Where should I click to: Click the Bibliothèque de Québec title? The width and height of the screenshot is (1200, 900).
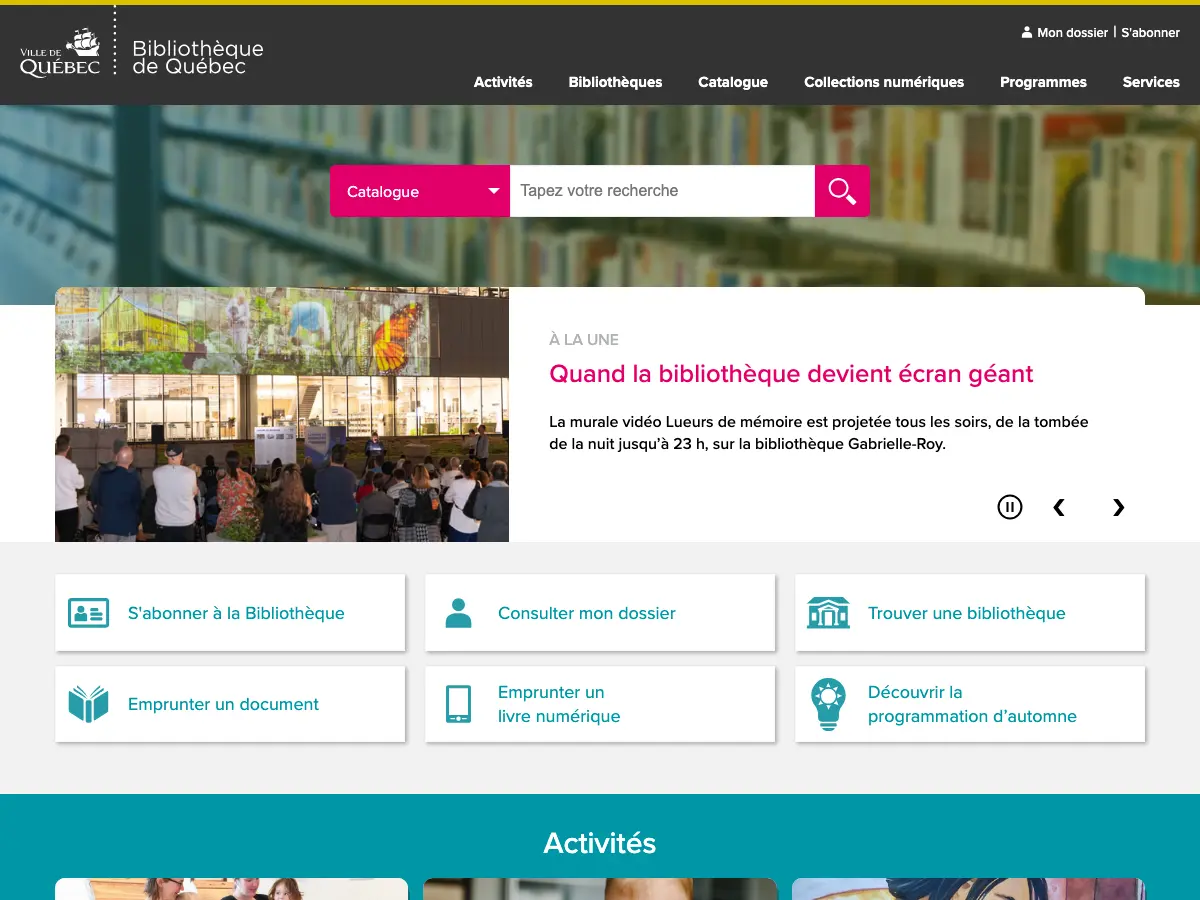click(198, 57)
